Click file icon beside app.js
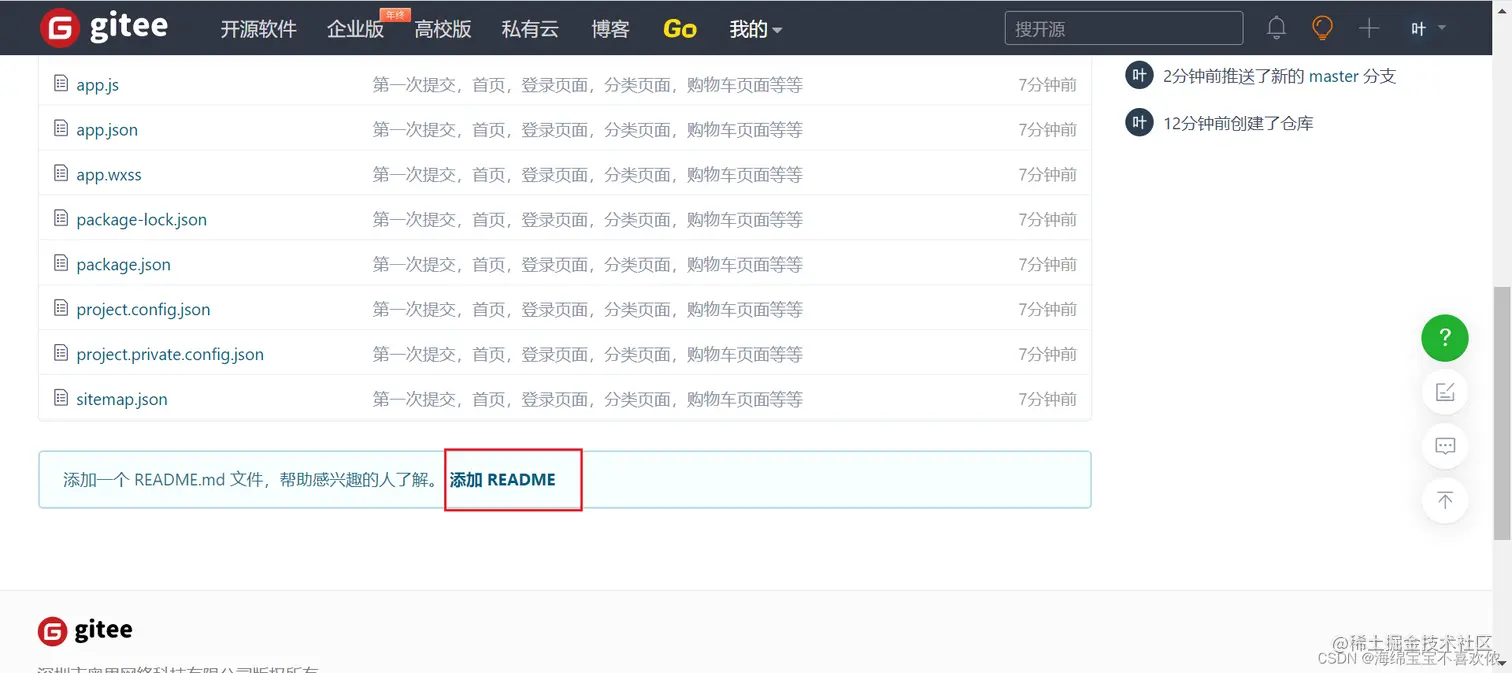This screenshot has height=673, width=1512. (x=61, y=84)
